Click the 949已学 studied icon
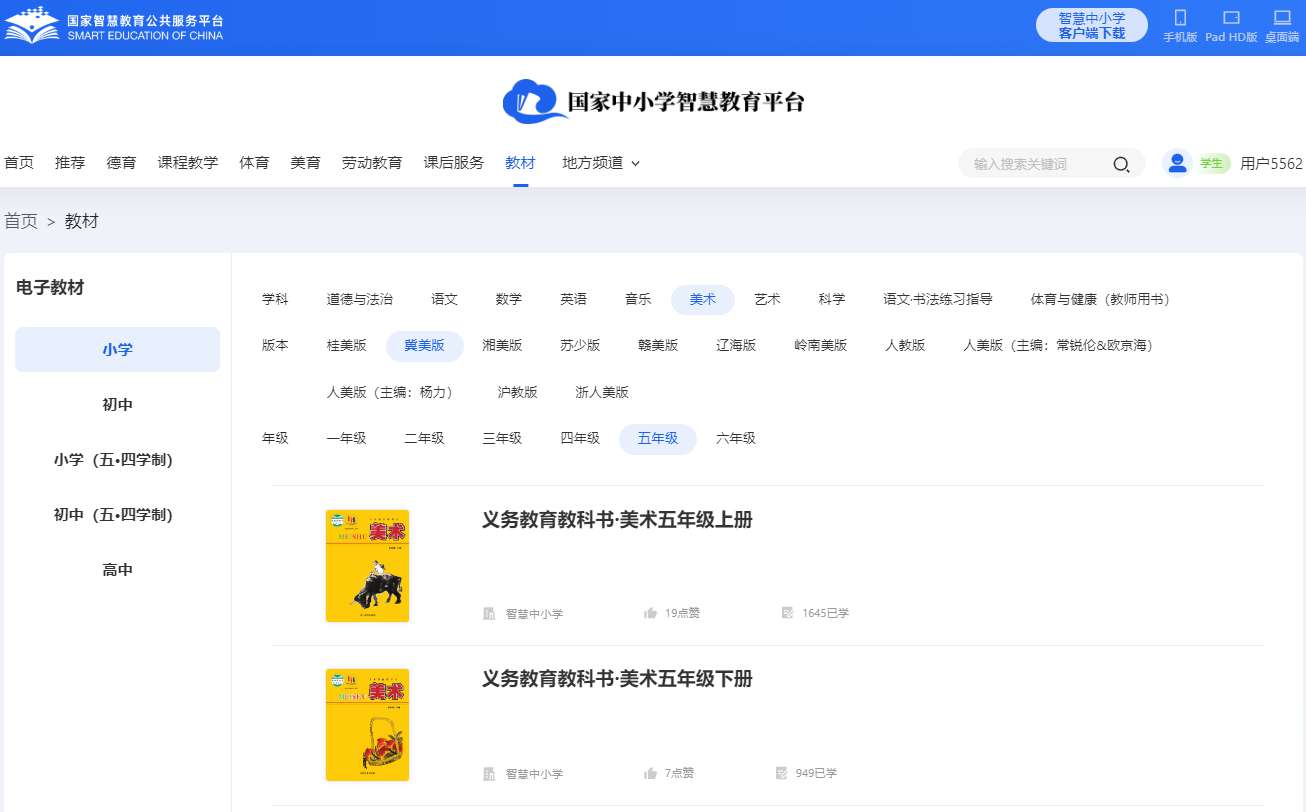Screen dimensions: 1306x812 tap(781, 773)
